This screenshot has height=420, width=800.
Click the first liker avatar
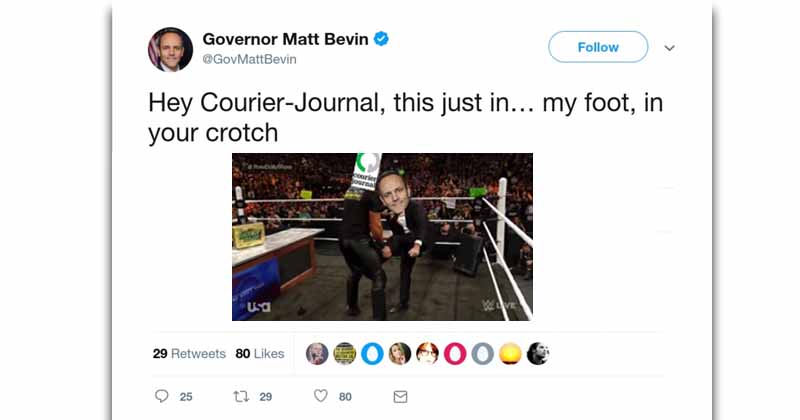point(317,354)
